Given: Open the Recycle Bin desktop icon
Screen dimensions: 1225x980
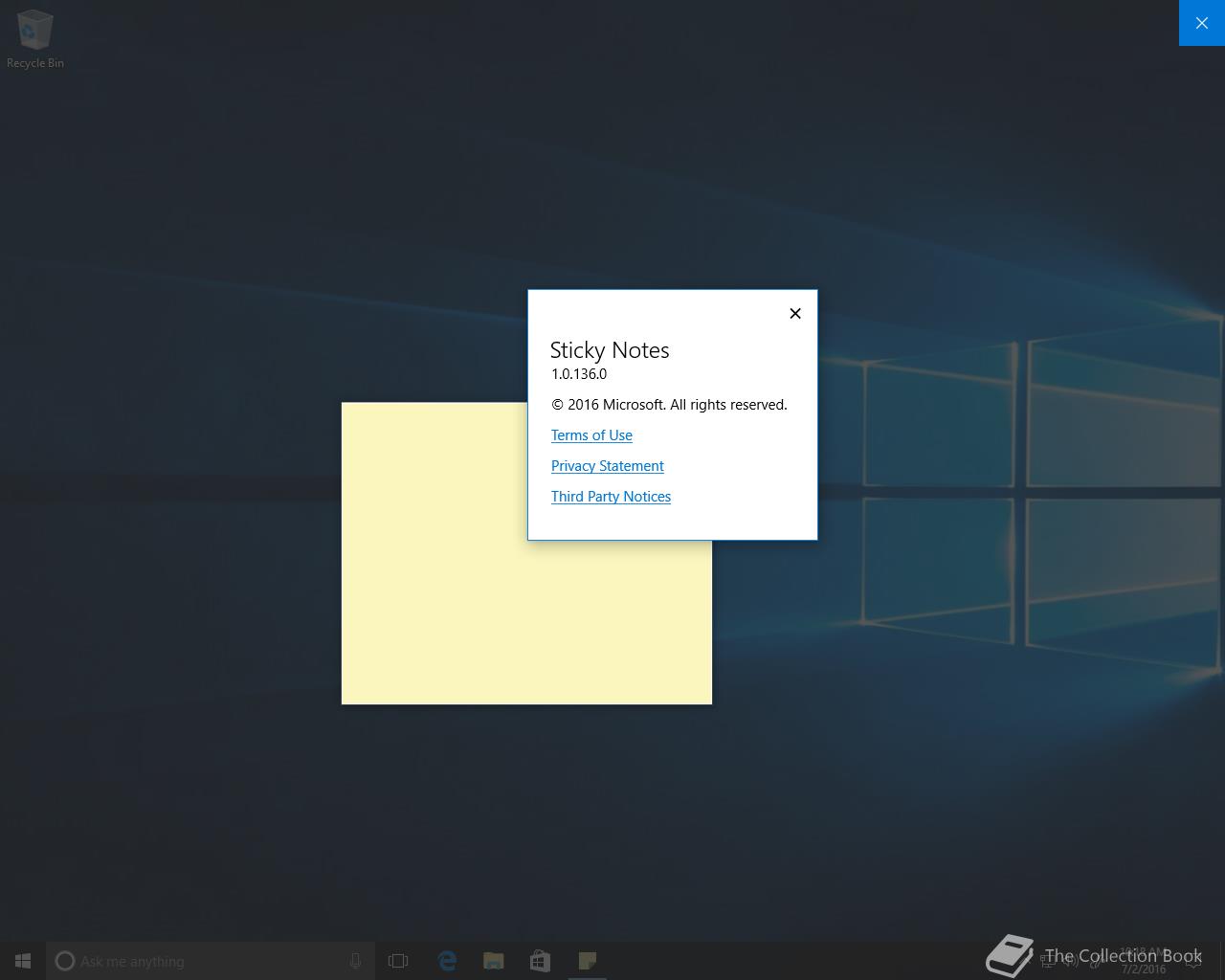Looking at the screenshot, I should click(x=35, y=39).
